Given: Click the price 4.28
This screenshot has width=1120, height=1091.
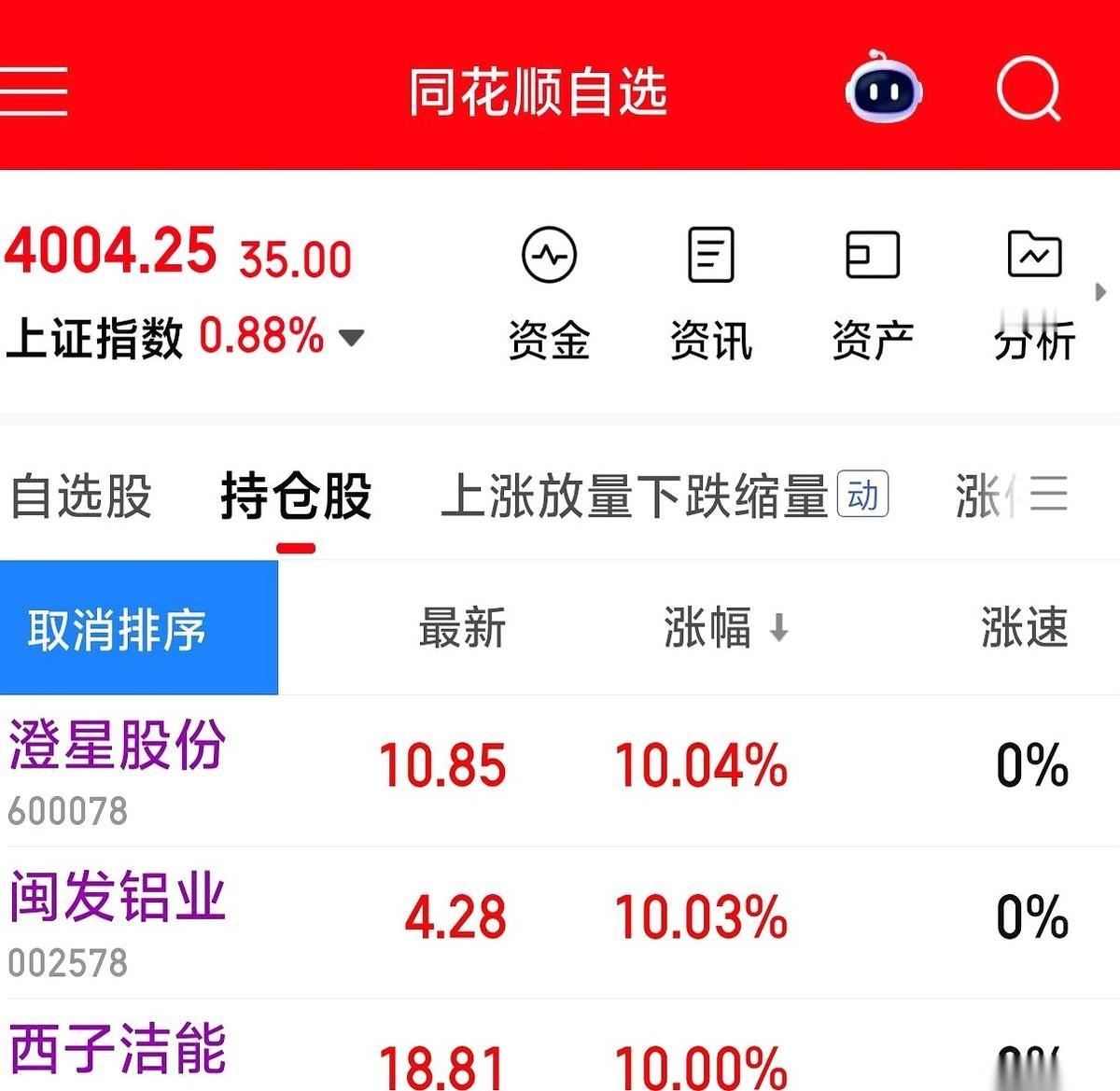Looking at the screenshot, I should click(x=455, y=916).
